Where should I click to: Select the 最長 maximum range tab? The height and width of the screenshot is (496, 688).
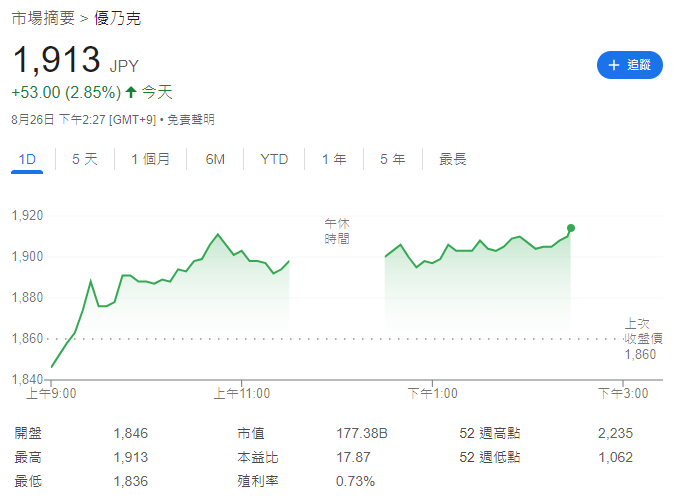[x=453, y=159]
